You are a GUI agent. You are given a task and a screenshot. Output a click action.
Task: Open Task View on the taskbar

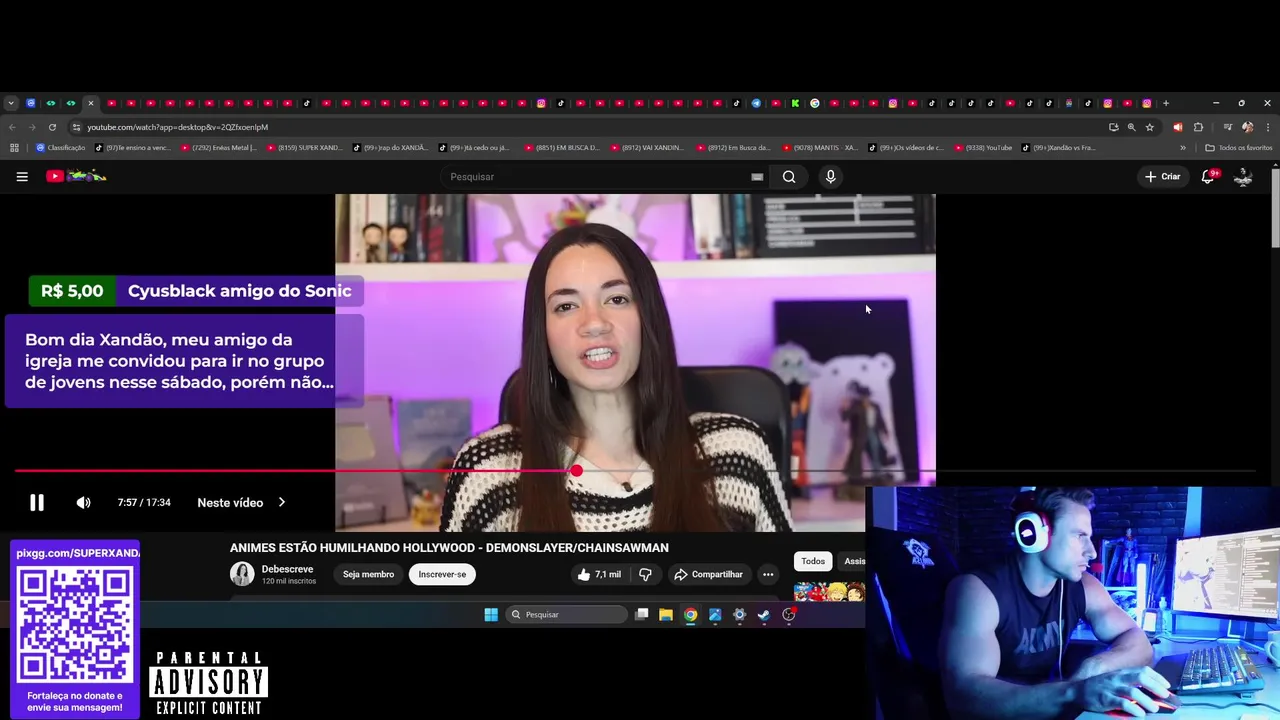click(x=642, y=614)
